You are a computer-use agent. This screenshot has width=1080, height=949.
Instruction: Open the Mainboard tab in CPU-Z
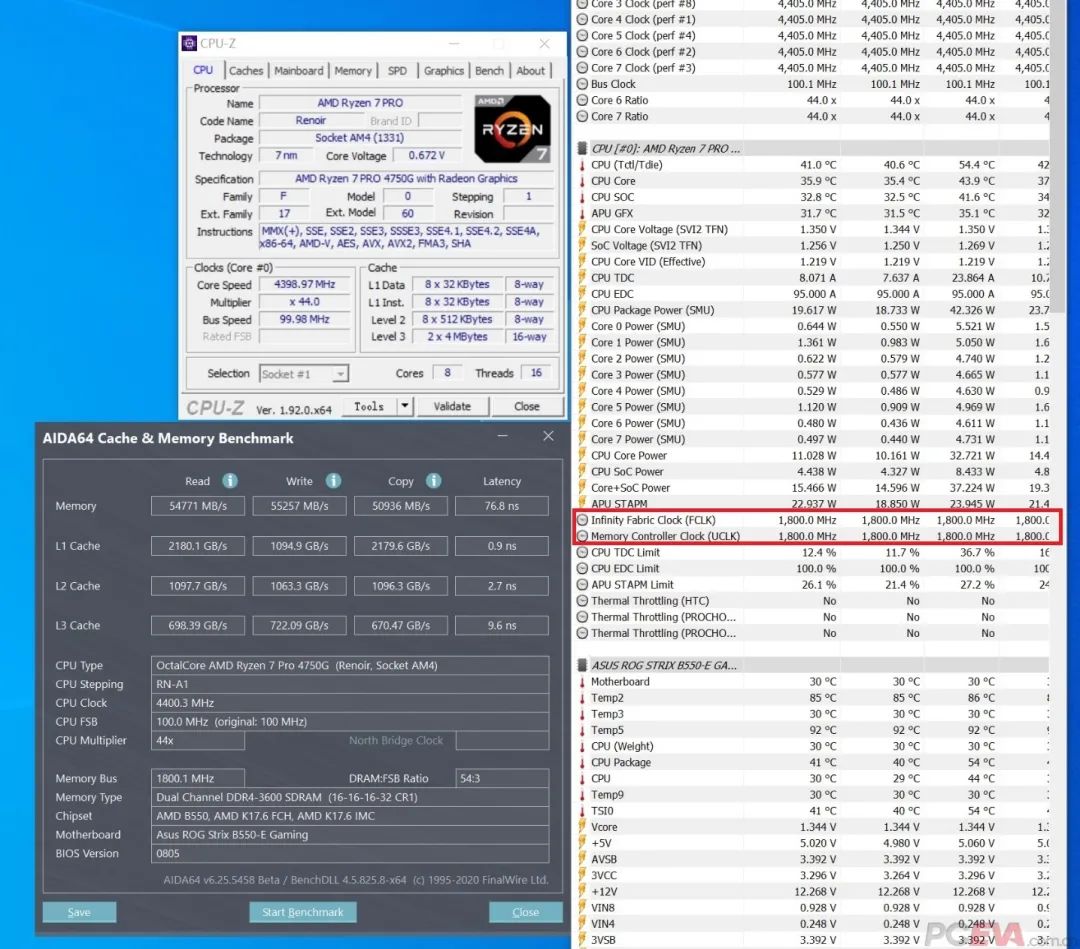[x=298, y=71]
